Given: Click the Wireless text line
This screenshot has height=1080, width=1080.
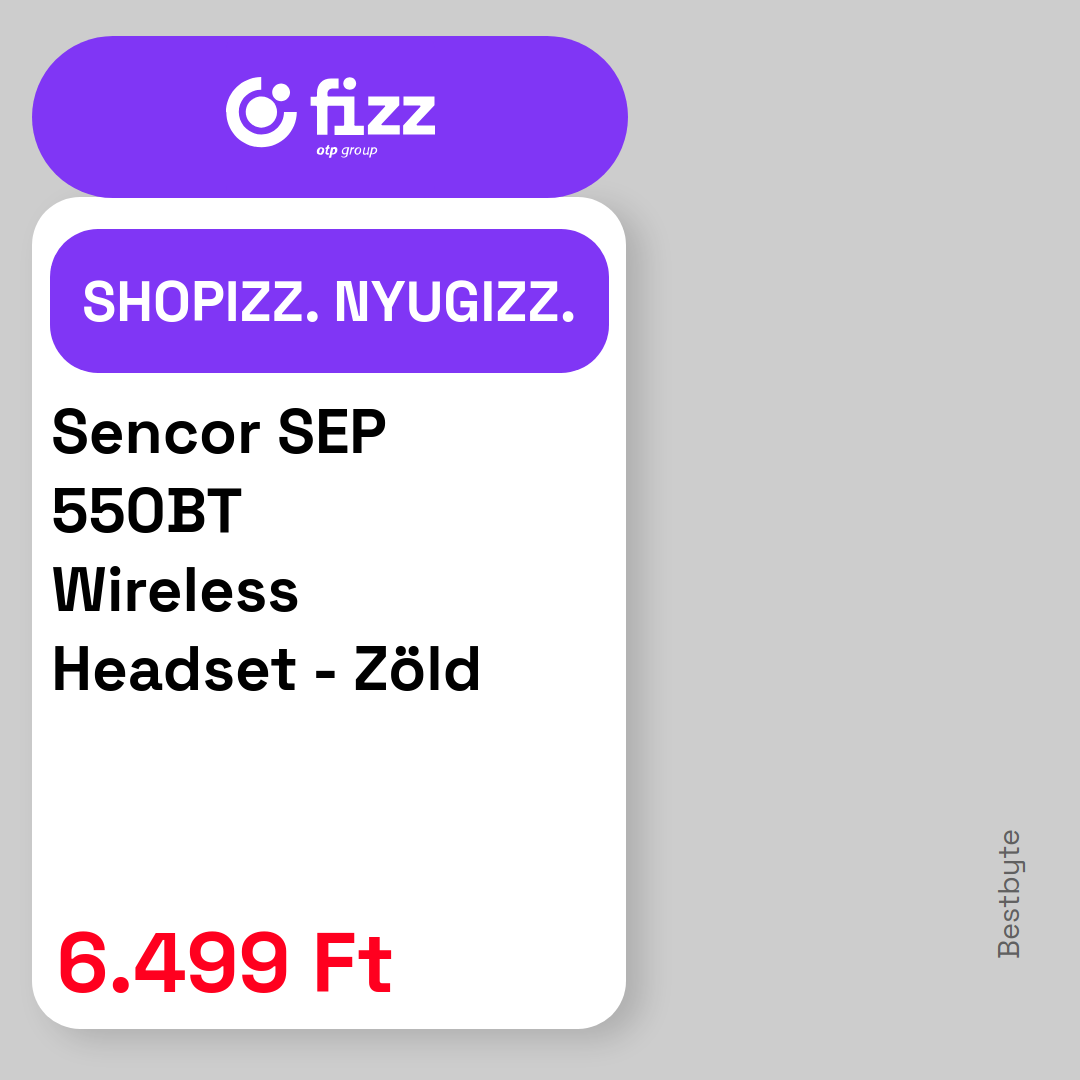Looking at the screenshot, I should pyautogui.click(x=175, y=590).
